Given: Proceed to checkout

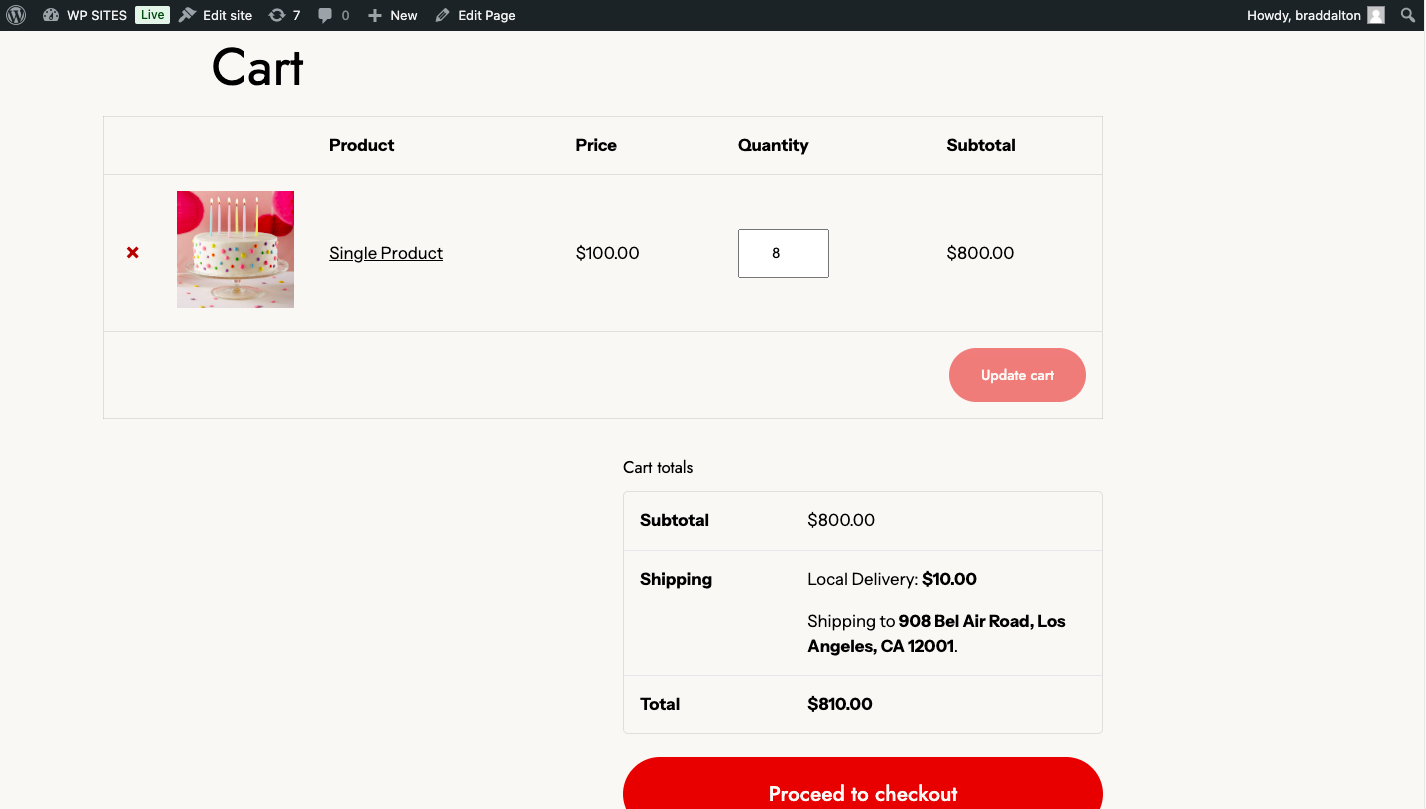Looking at the screenshot, I should (862, 790).
